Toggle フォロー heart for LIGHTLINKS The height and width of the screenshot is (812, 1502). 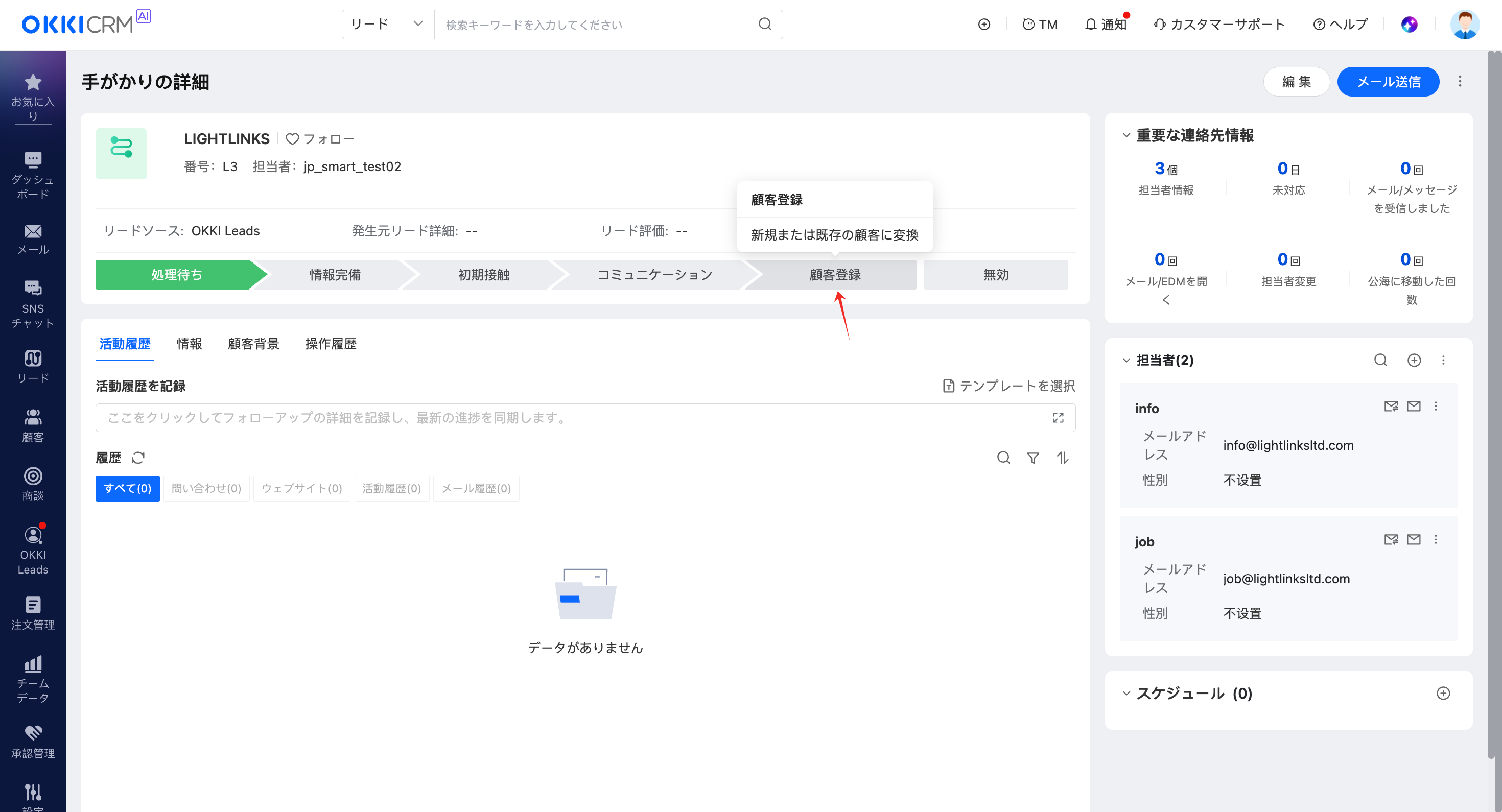(x=319, y=139)
